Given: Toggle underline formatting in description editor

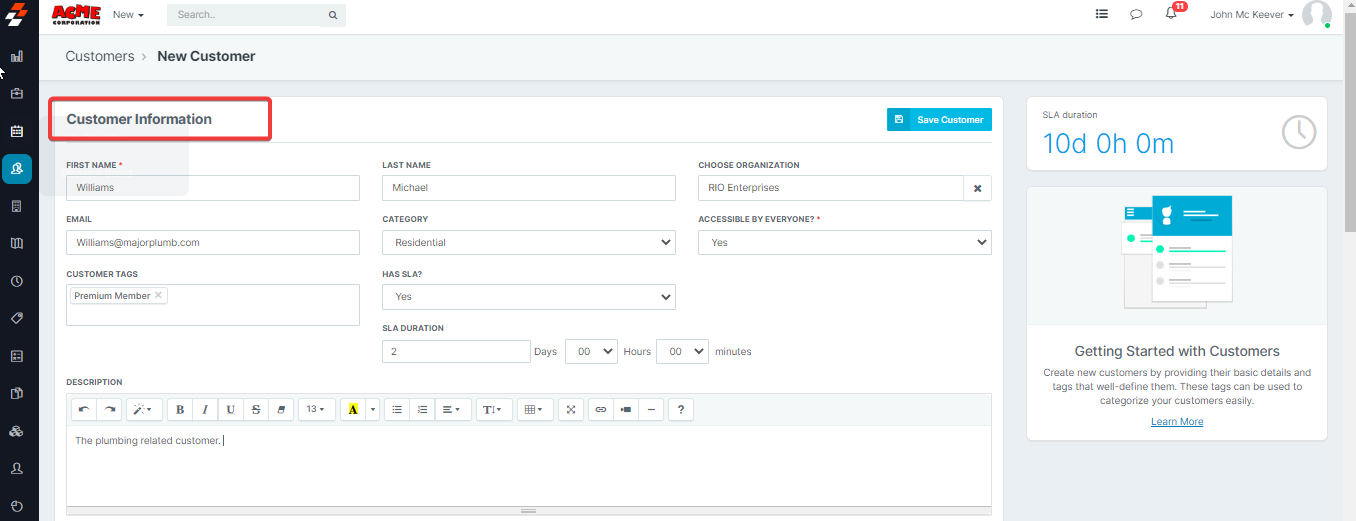Looking at the screenshot, I should pyautogui.click(x=231, y=409).
